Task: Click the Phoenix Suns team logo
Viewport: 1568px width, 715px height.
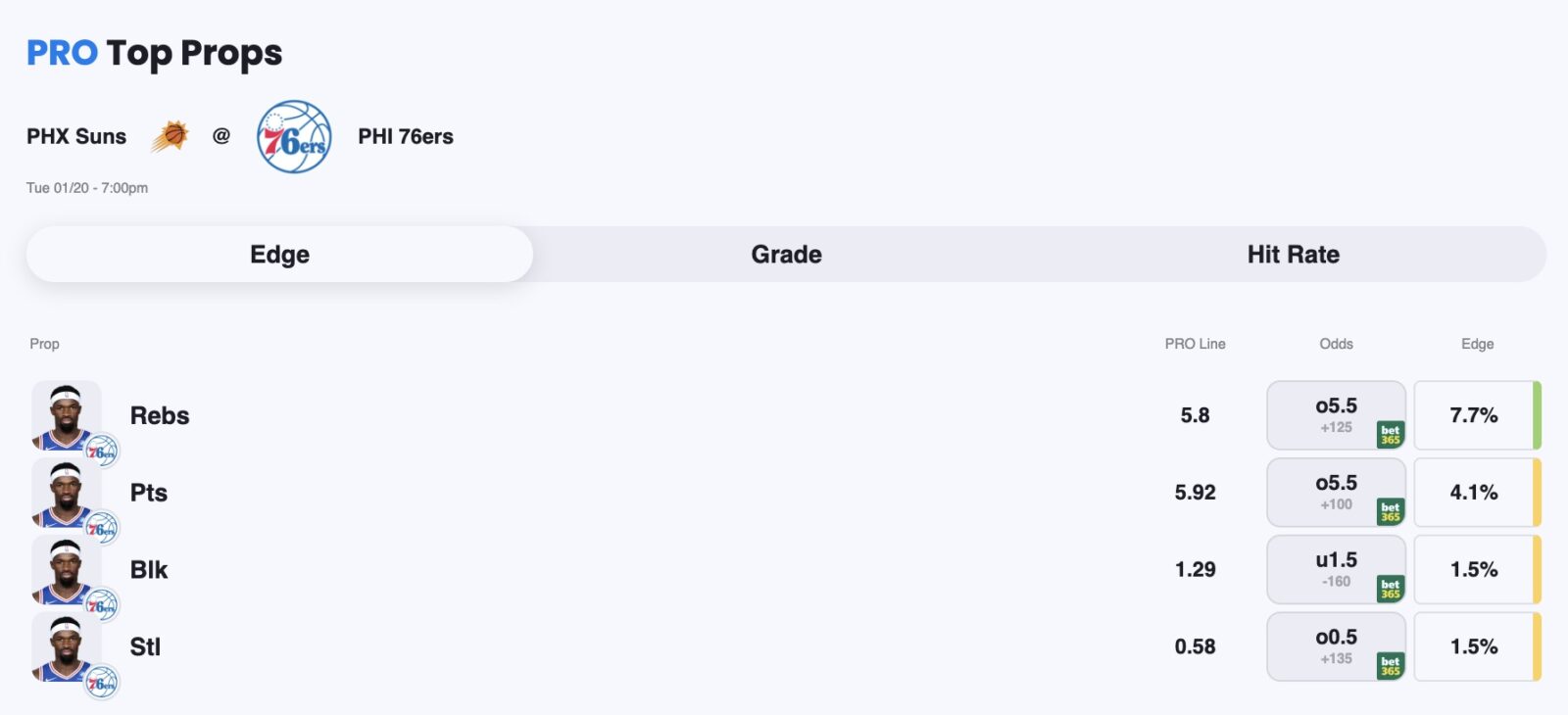Action: [170, 136]
